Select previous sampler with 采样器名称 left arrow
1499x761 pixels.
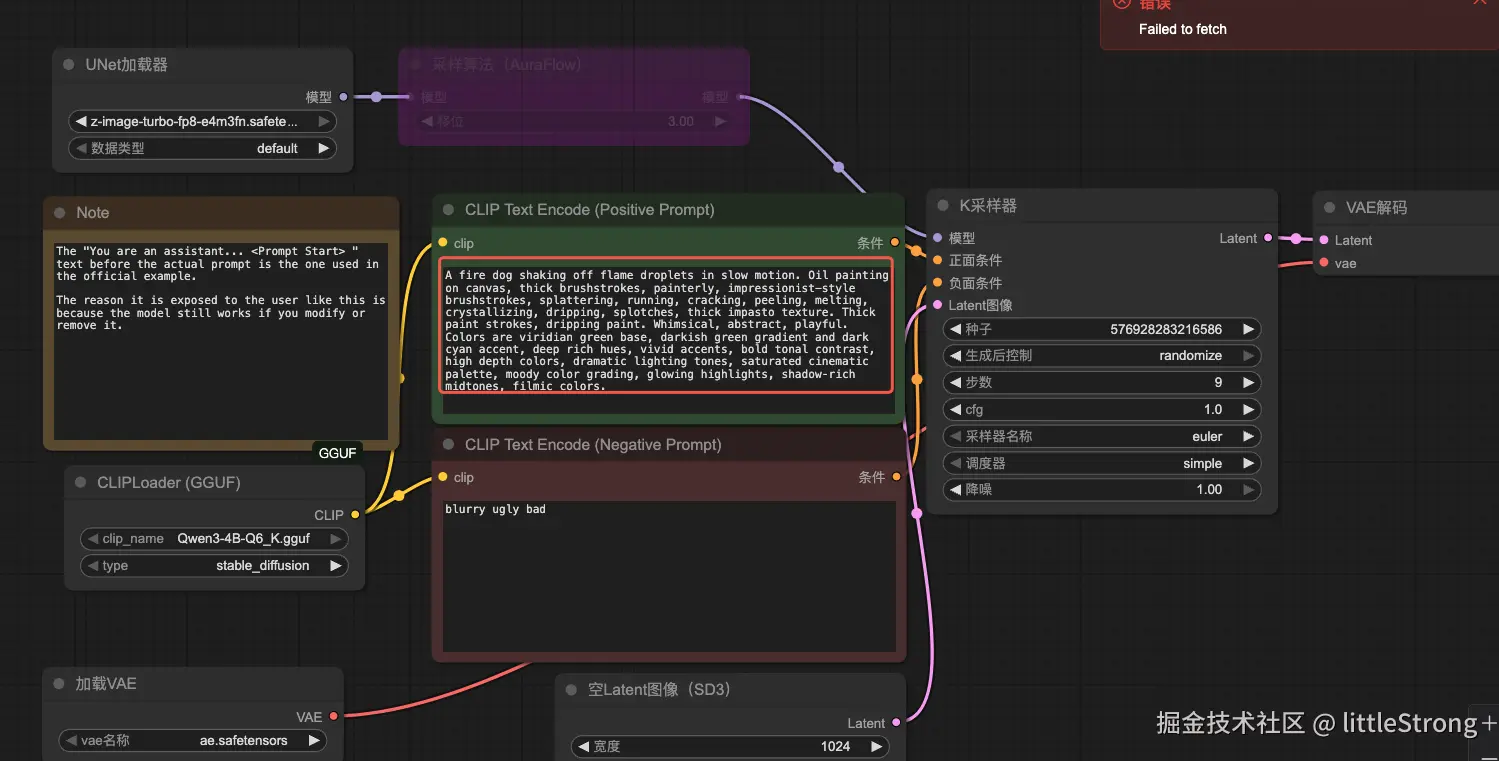point(955,436)
